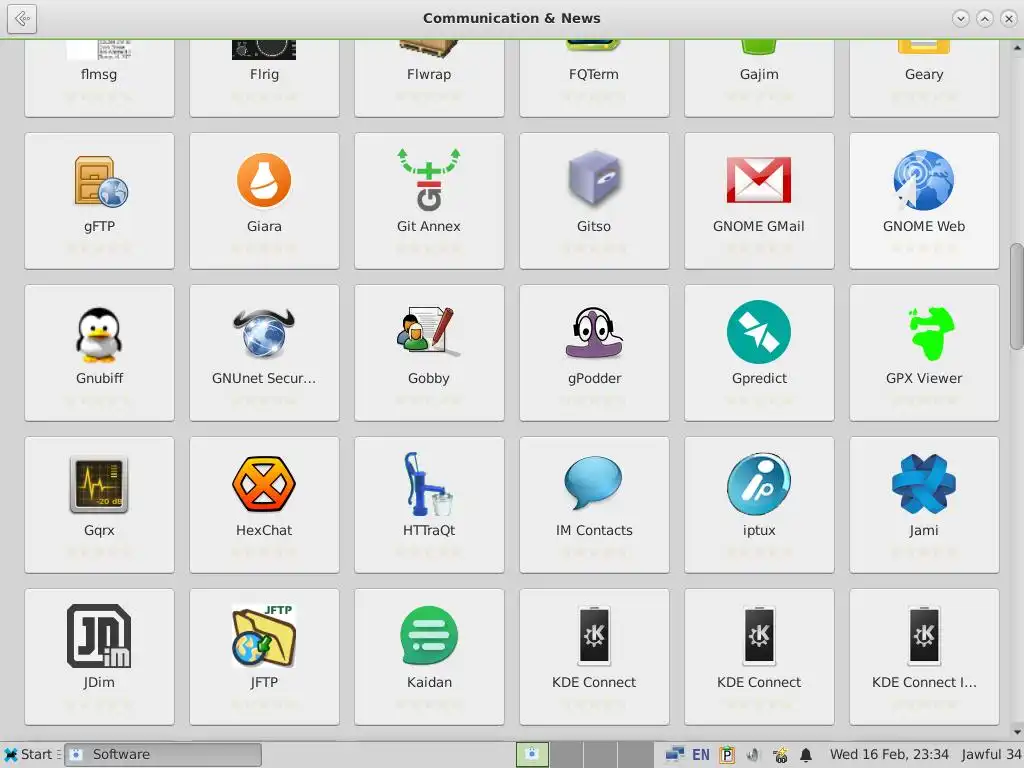The image size is (1024, 768).
Task: Open the update manager tray icon
Action: 780,755
